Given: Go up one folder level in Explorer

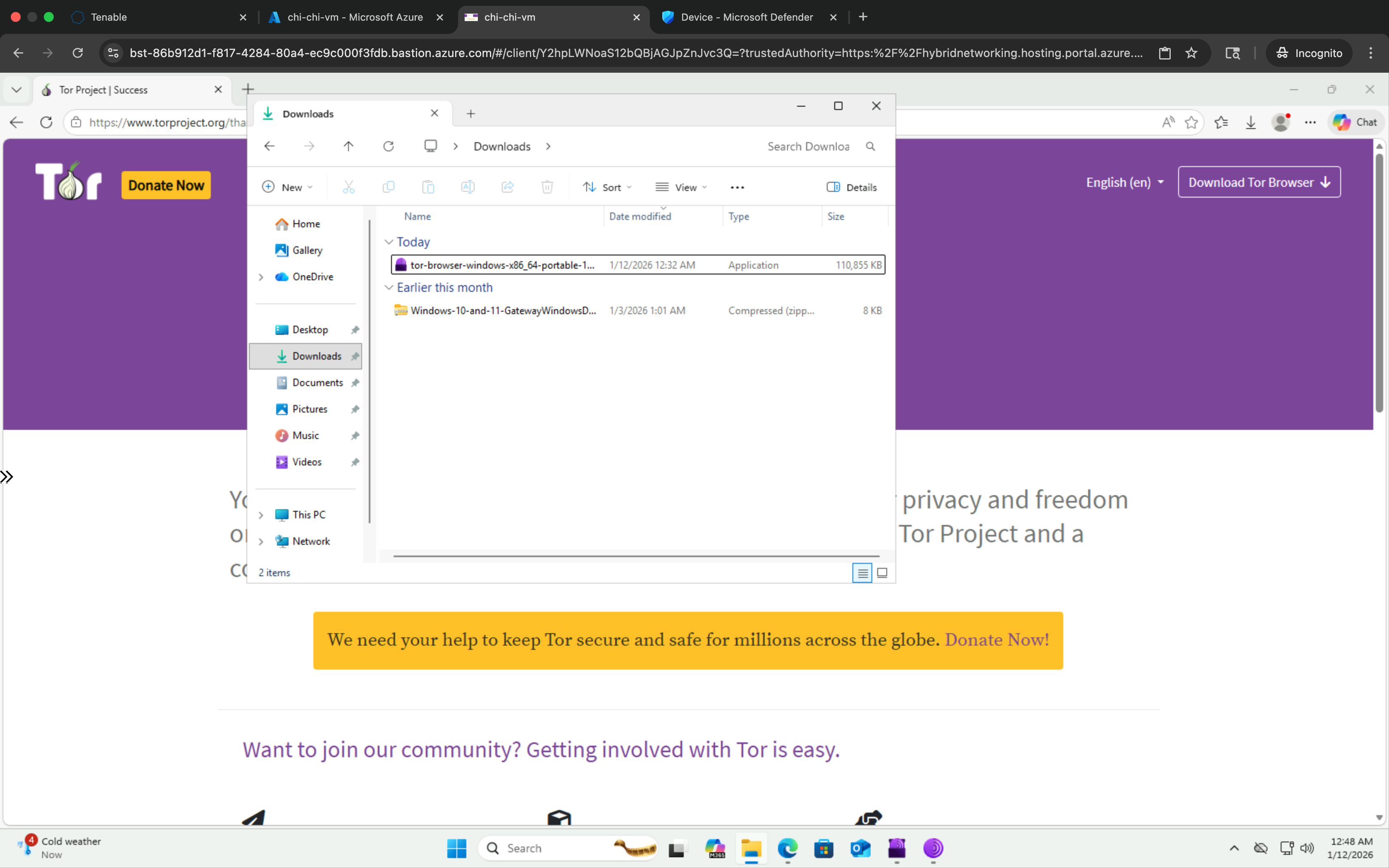Looking at the screenshot, I should coord(348,146).
